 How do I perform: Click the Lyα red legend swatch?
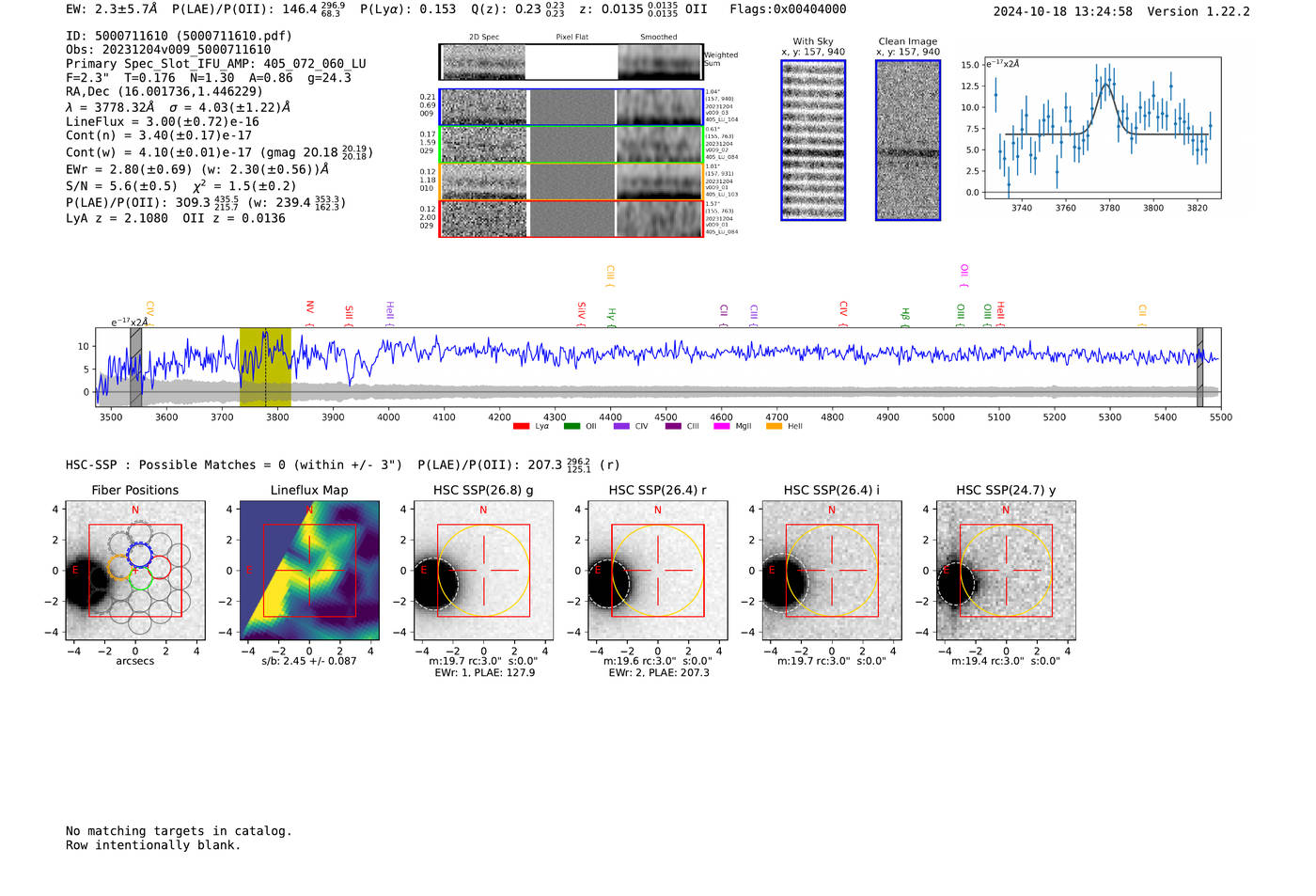(521, 427)
